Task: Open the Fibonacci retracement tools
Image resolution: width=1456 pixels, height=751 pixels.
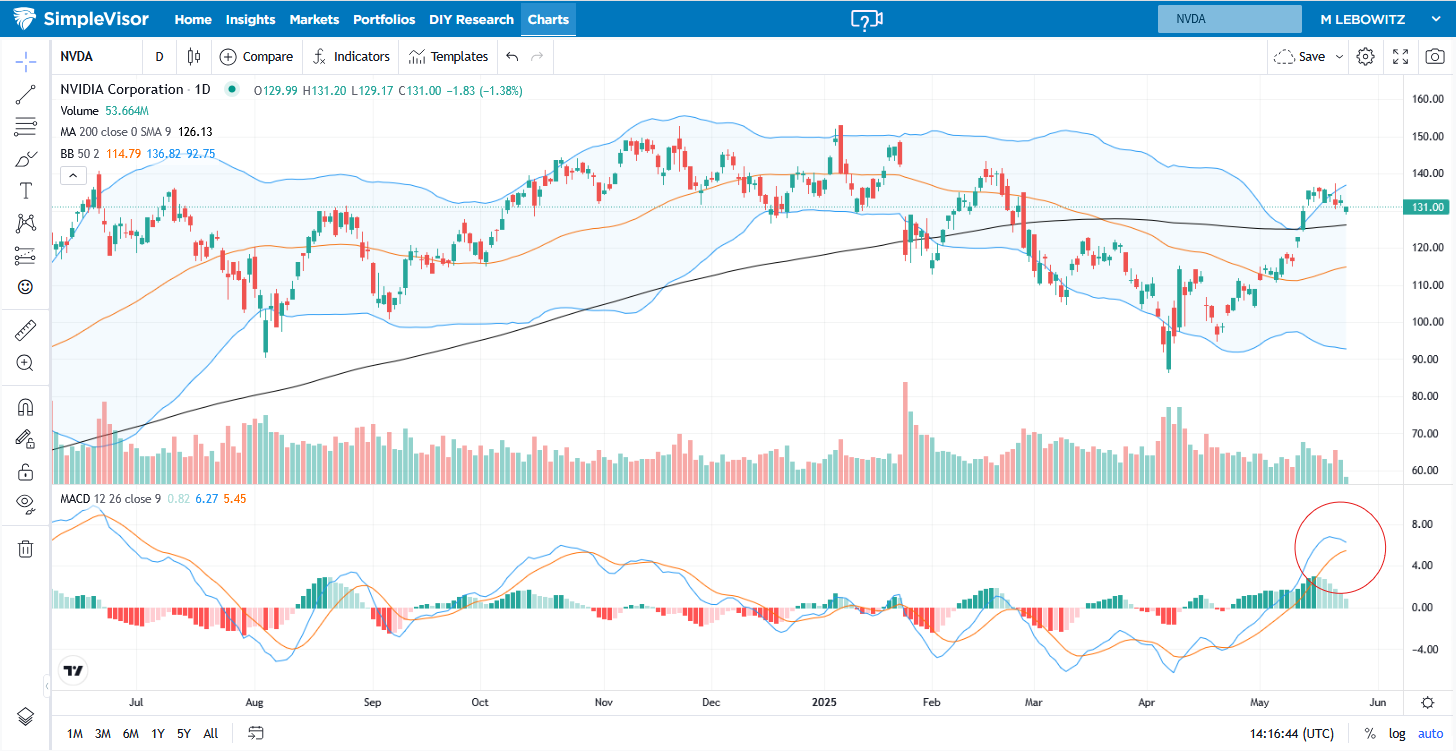Action: coord(25,126)
